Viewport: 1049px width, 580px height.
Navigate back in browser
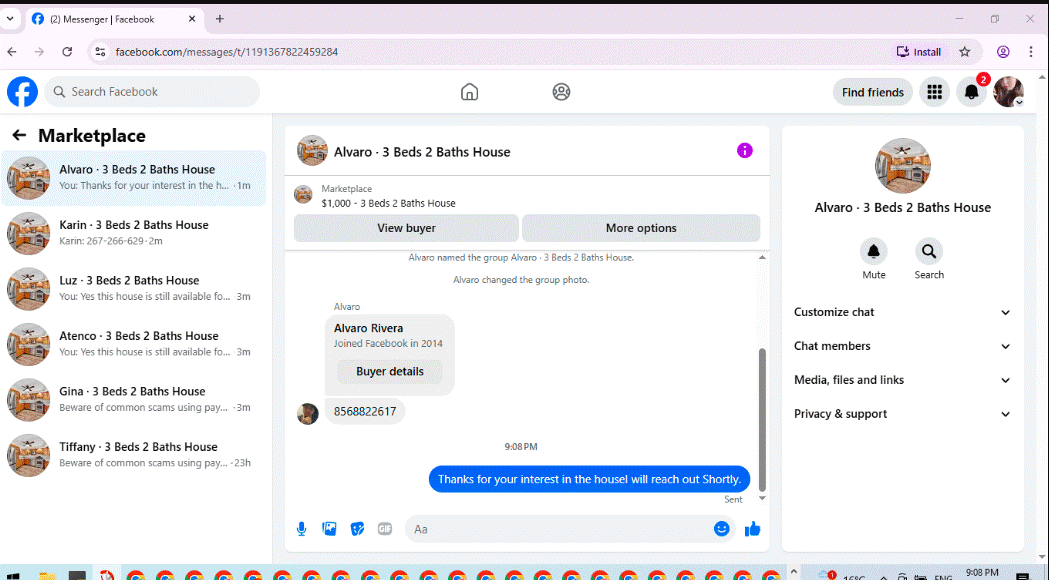[12, 52]
